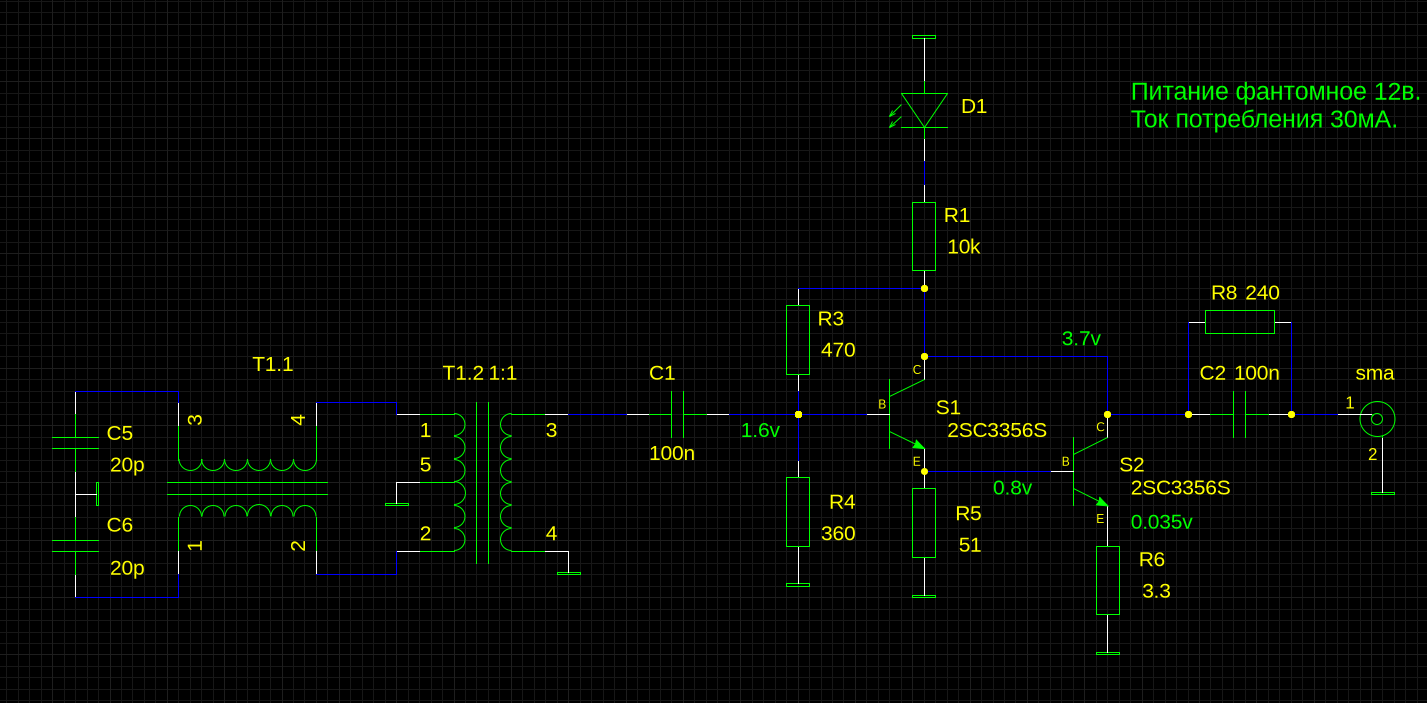
Task: Select the R5 51 emitter resistor
Action: [x=924, y=523]
